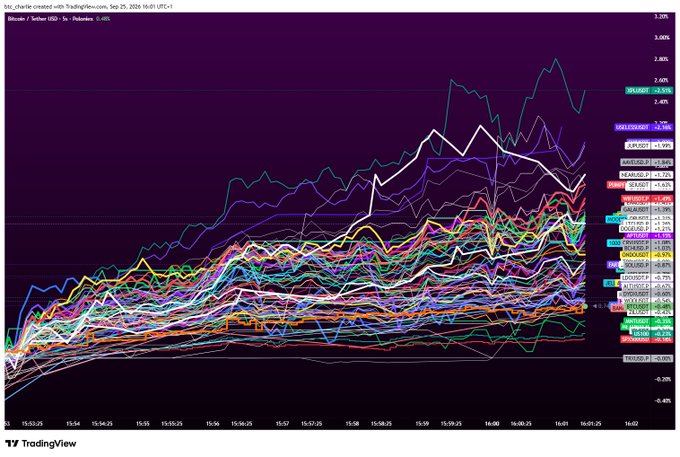Click the -0.20% price axis value
The height and width of the screenshot is (457, 680).
[x=663, y=379]
